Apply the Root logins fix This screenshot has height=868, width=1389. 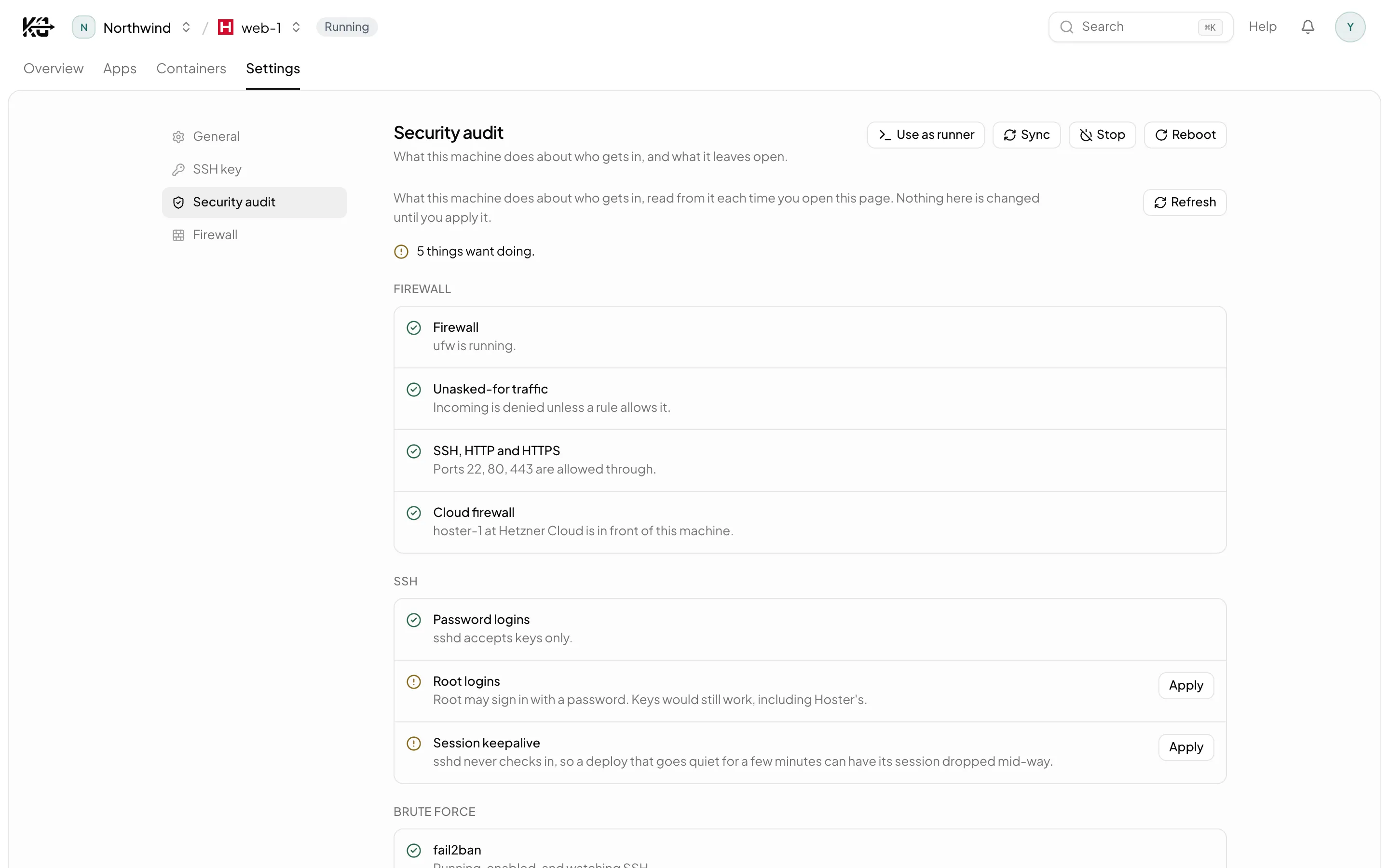(1186, 685)
